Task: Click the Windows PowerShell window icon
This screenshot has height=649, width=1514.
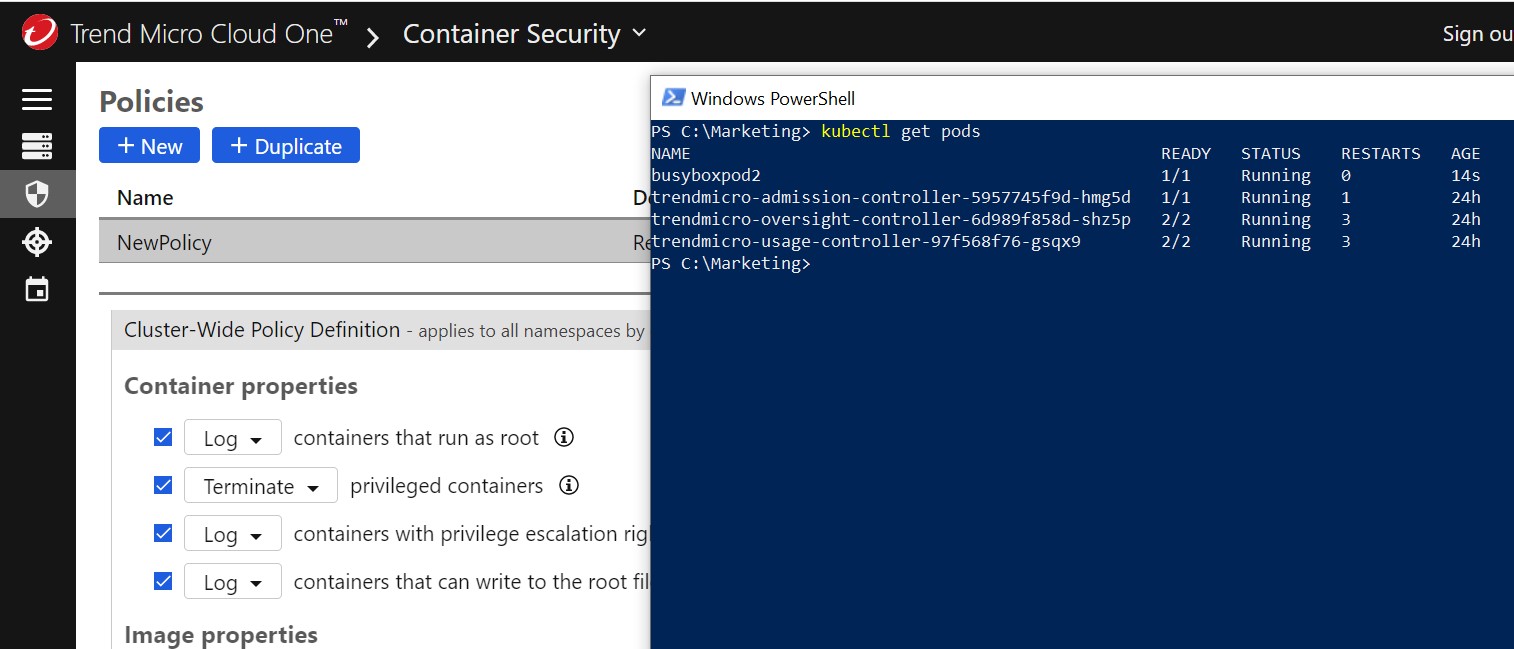Action: pos(673,97)
